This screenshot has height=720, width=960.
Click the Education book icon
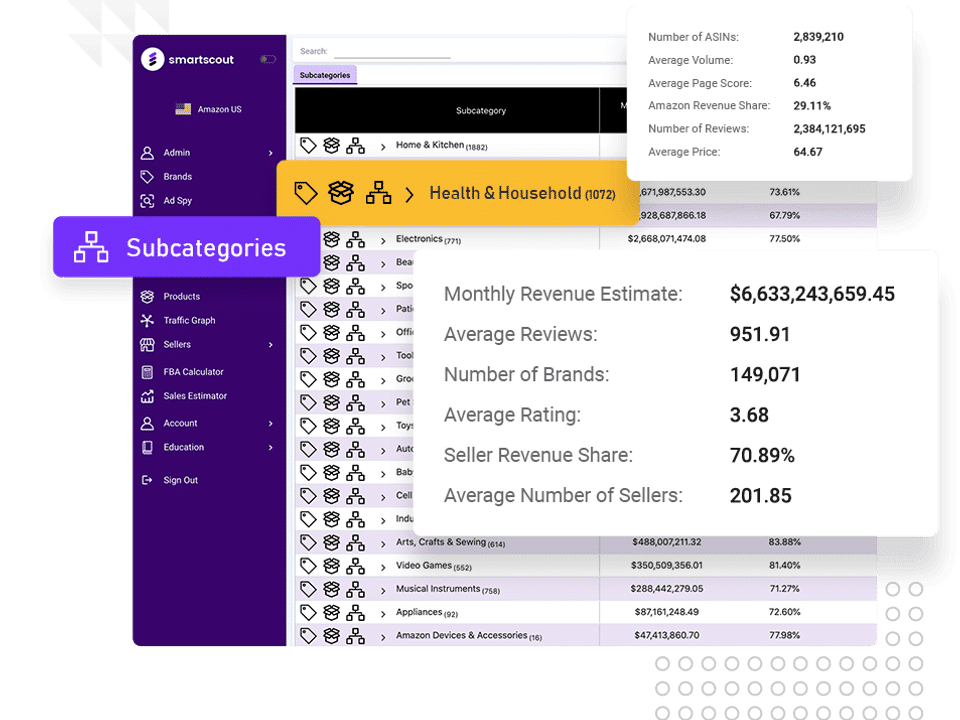tap(147, 448)
